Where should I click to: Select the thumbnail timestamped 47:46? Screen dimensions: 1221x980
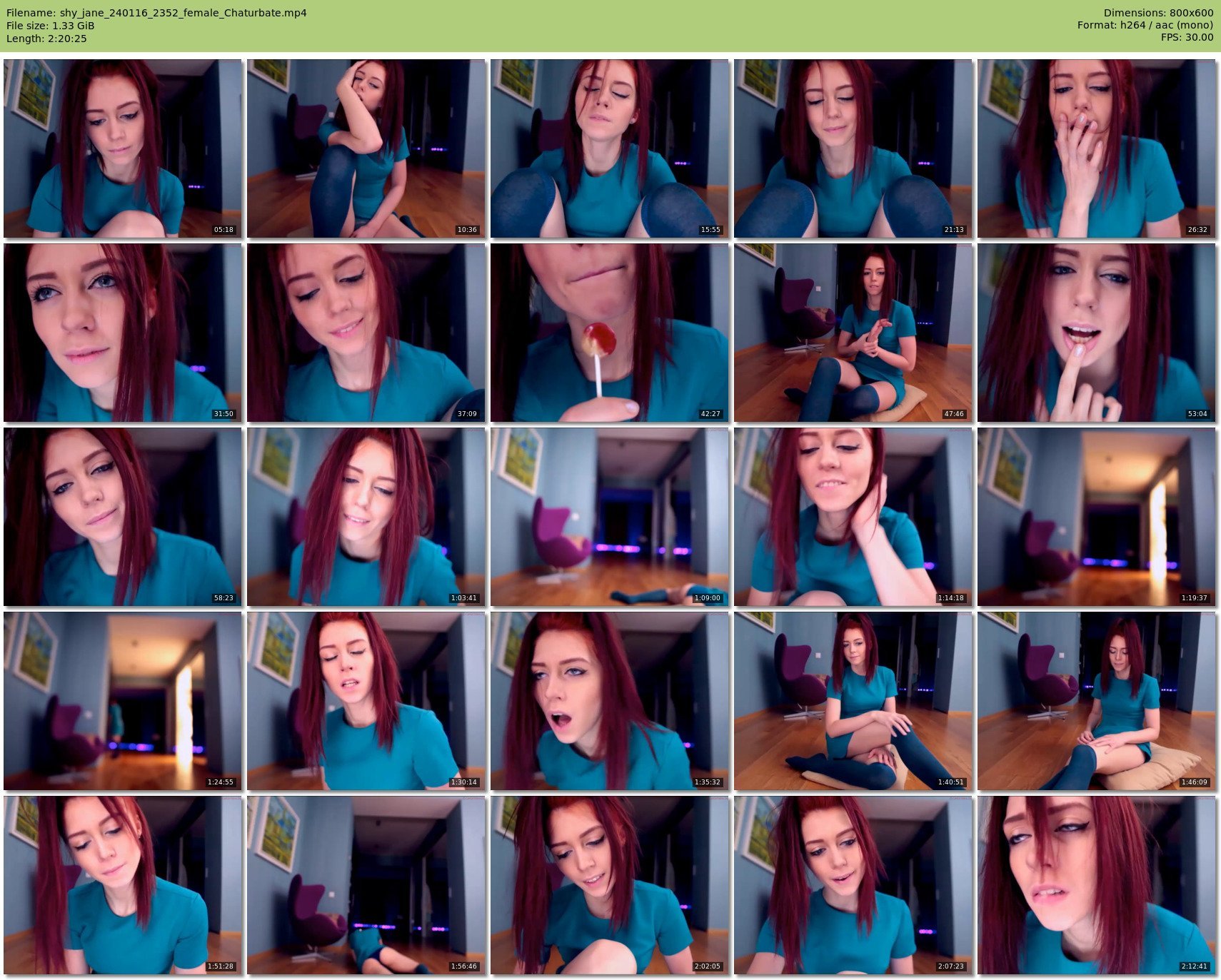click(853, 332)
